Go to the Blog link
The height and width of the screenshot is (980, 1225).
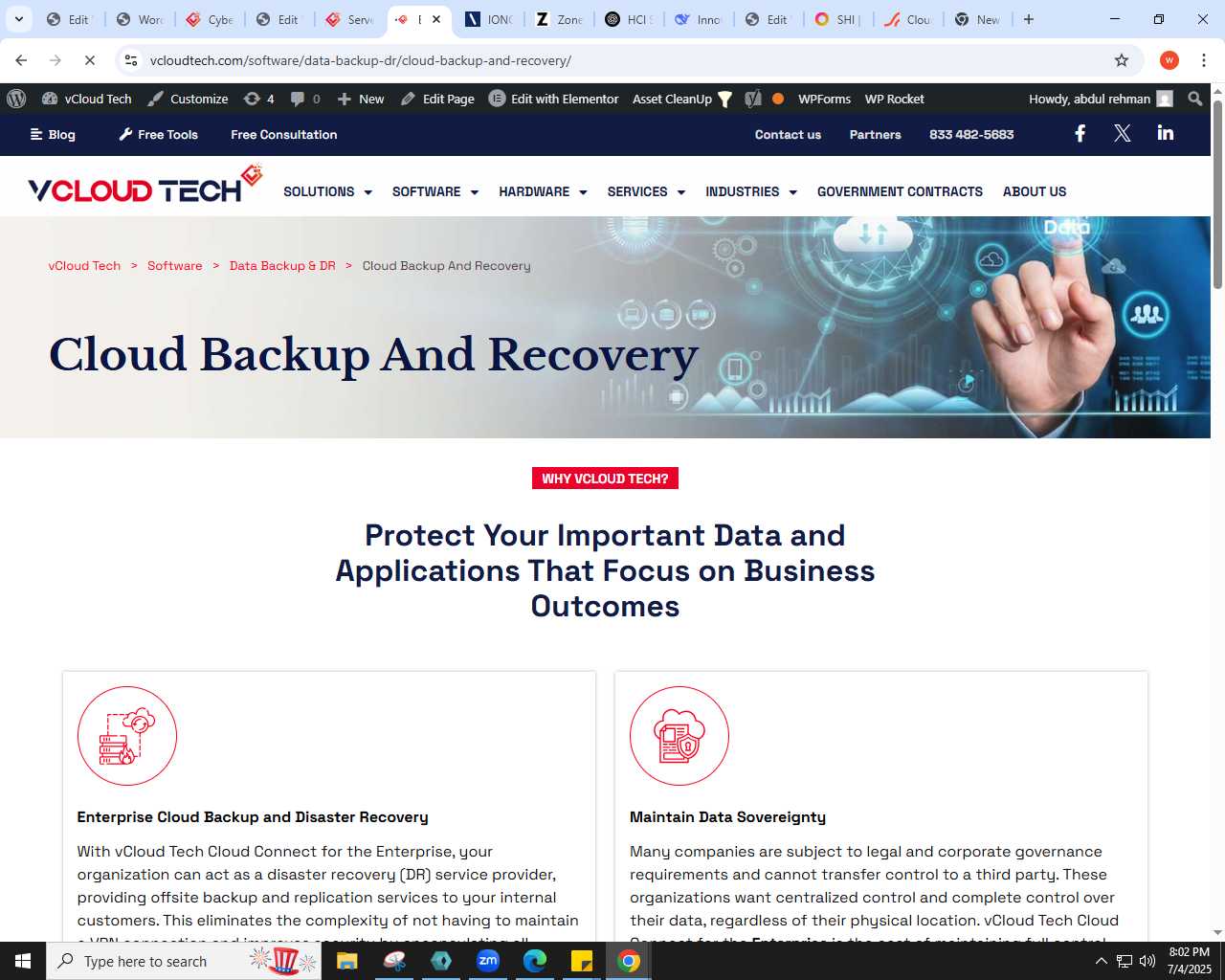(x=53, y=135)
